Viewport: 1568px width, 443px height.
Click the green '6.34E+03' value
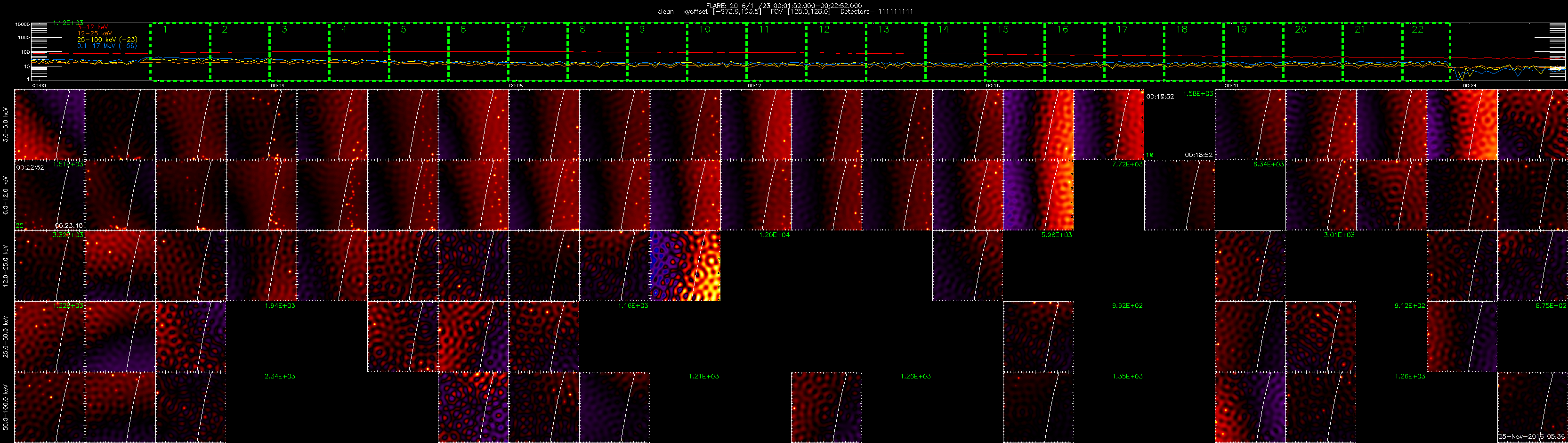(x=1269, y=164)
